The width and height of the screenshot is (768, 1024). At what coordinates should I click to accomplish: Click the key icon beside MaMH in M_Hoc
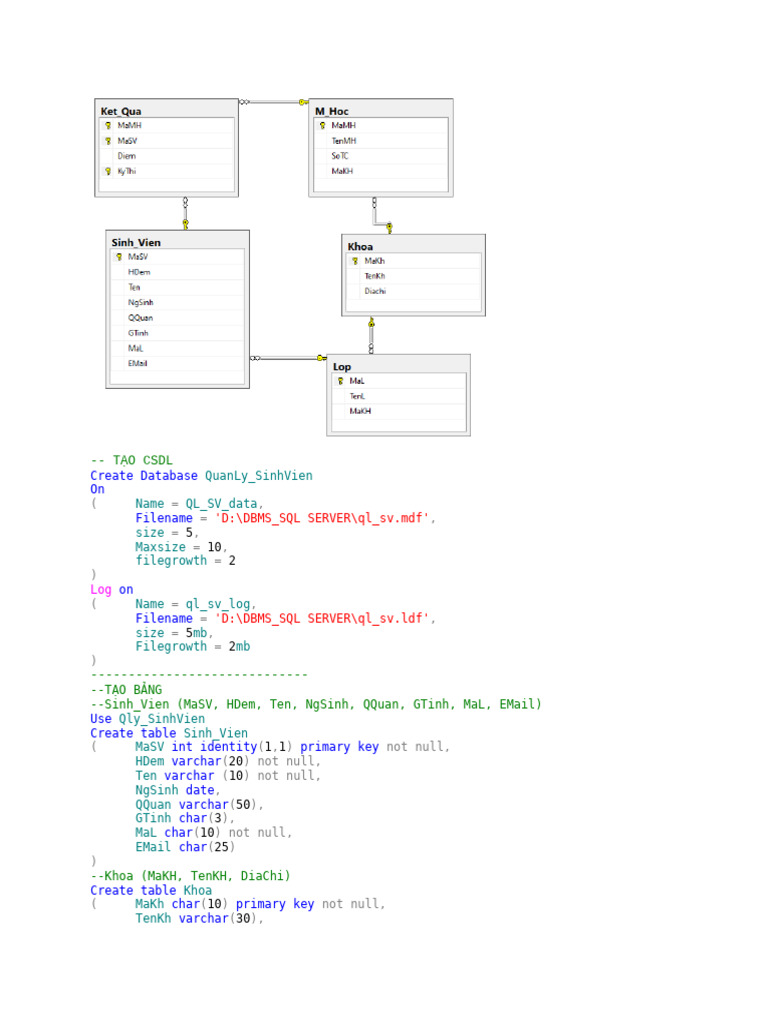[x=323, y=125]
